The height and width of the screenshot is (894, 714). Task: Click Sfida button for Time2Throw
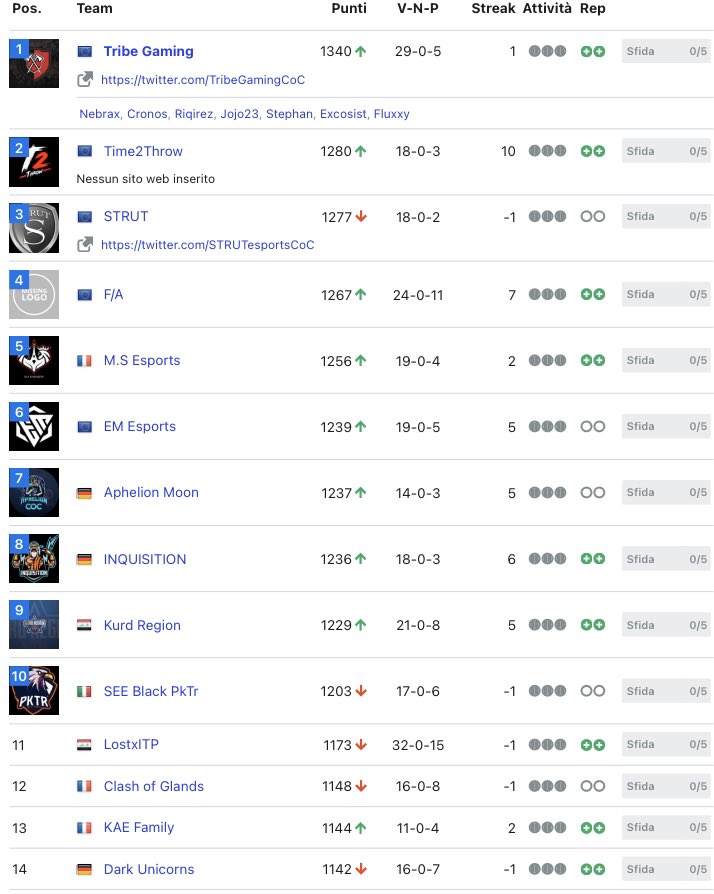666,151
